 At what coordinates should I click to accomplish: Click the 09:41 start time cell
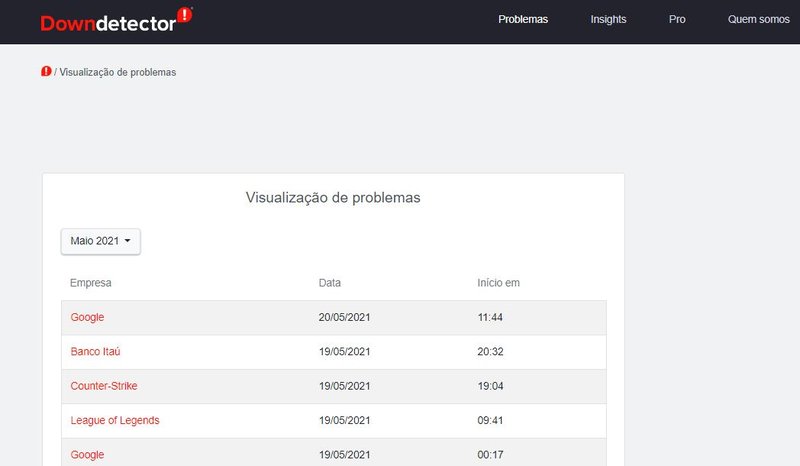(x=490, y=420)
